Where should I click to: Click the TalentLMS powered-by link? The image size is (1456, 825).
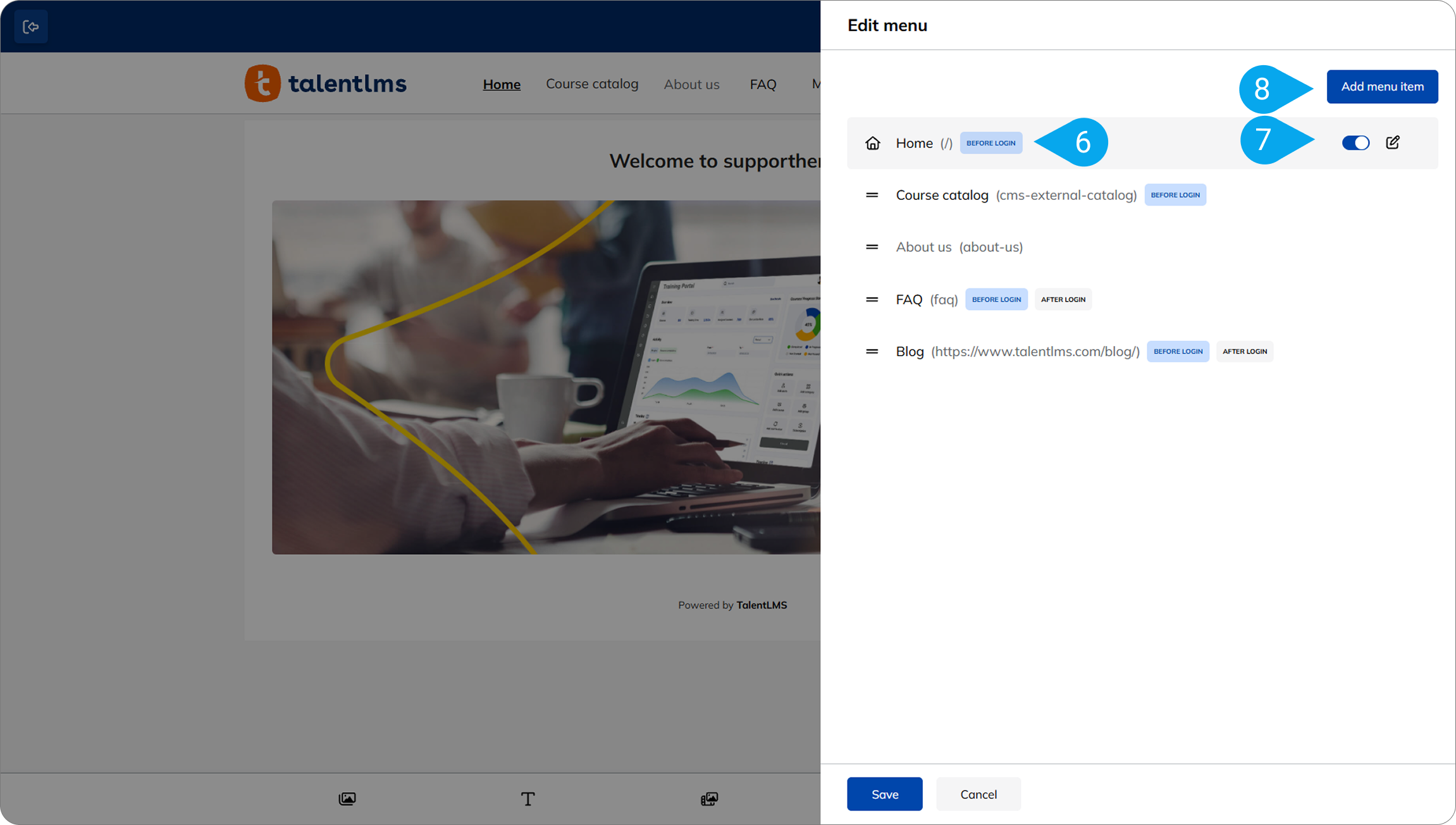[762, 605]
